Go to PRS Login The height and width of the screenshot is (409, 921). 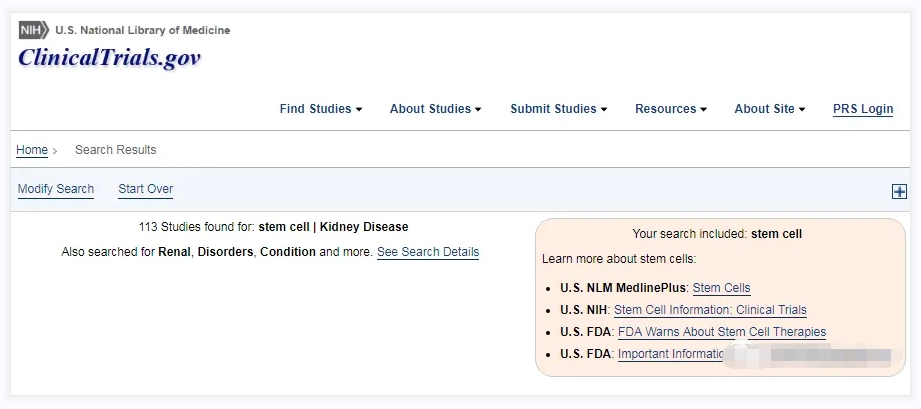(x=863, y=109)
